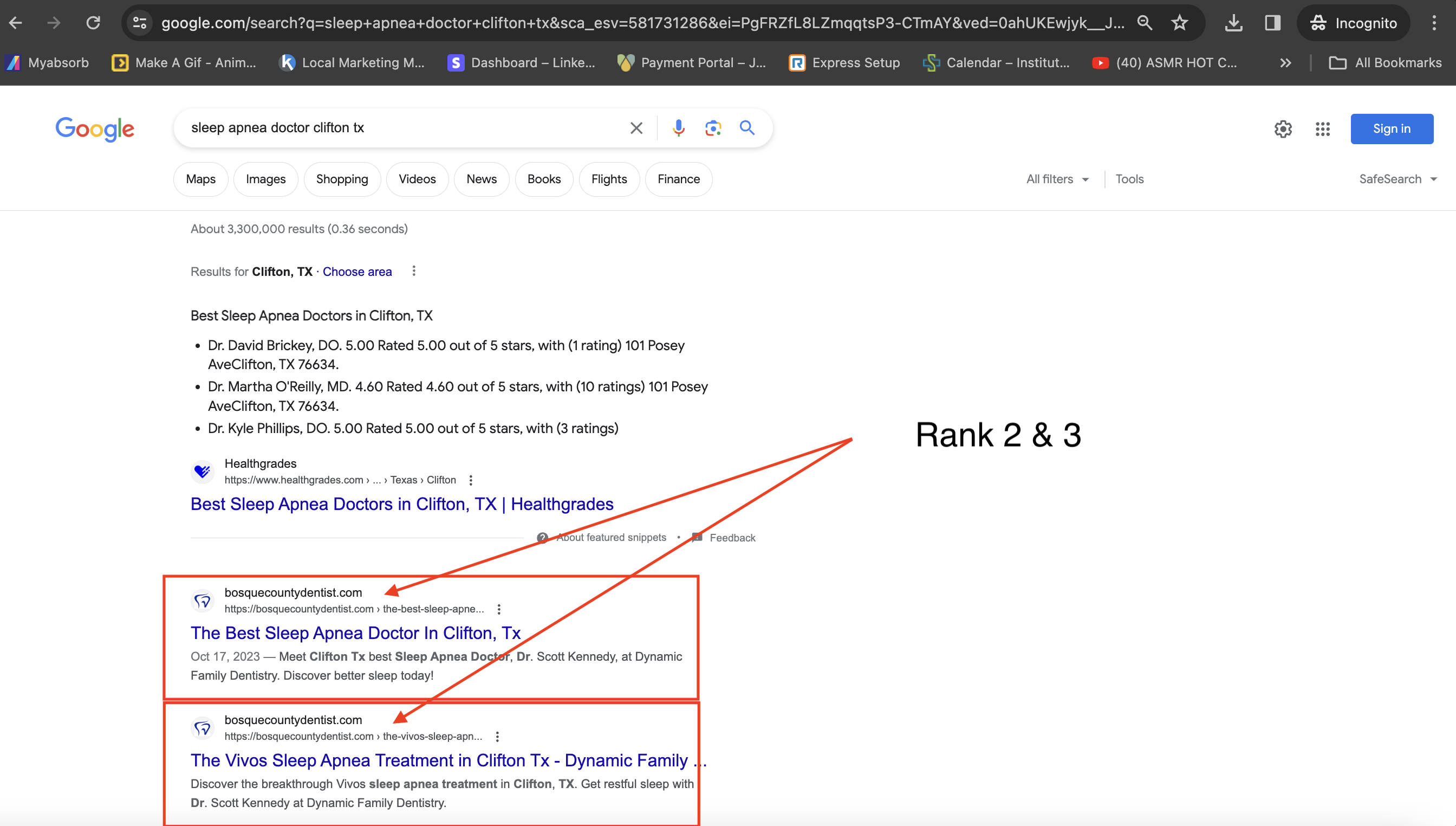Open the Make A Gif bookmark

[x=184, y=62]
